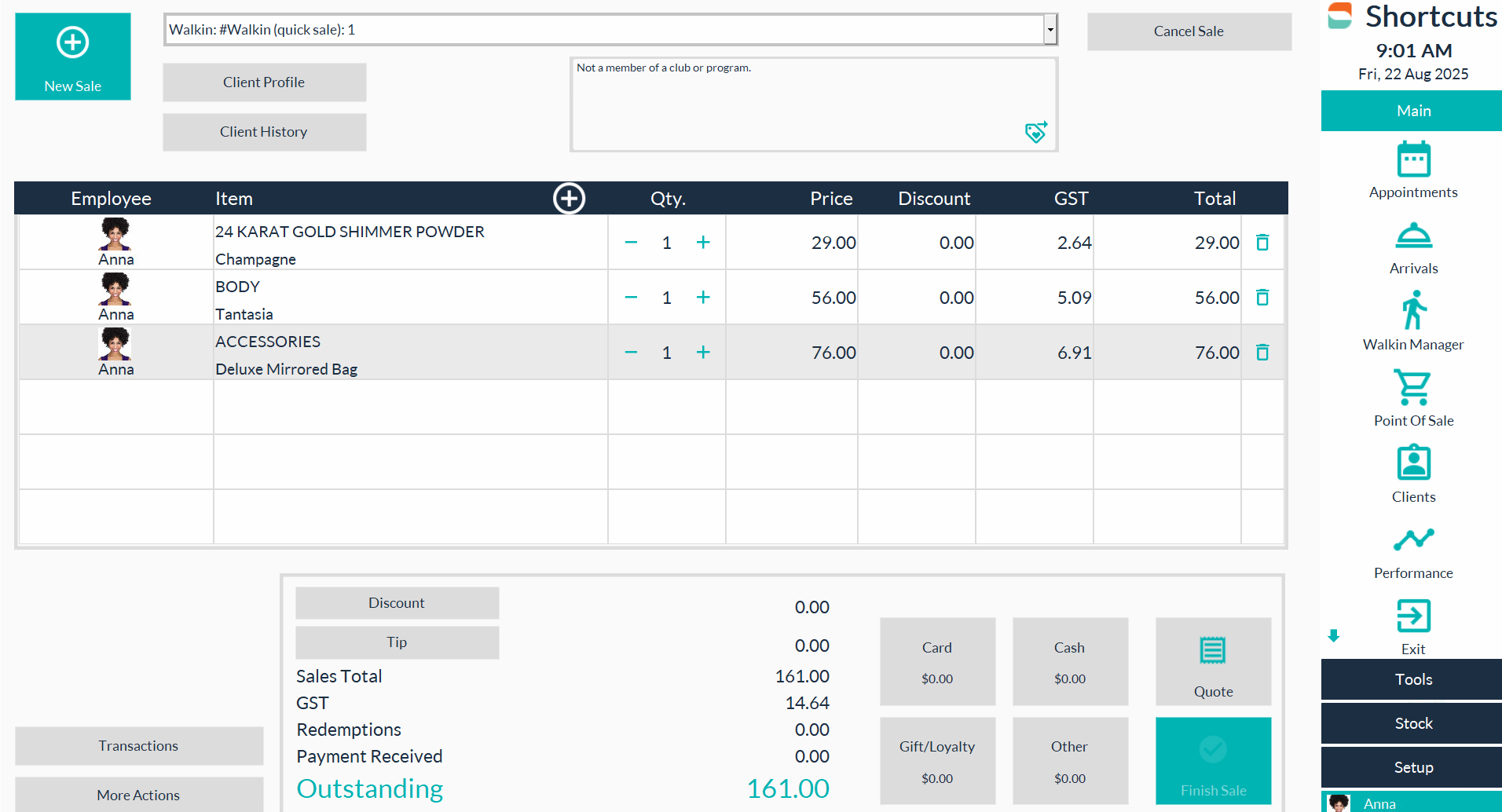Decrease quantity of Deluxe Mirrored Bag
Viewport: 1502px width, 812px height.
tap(631, 353)
